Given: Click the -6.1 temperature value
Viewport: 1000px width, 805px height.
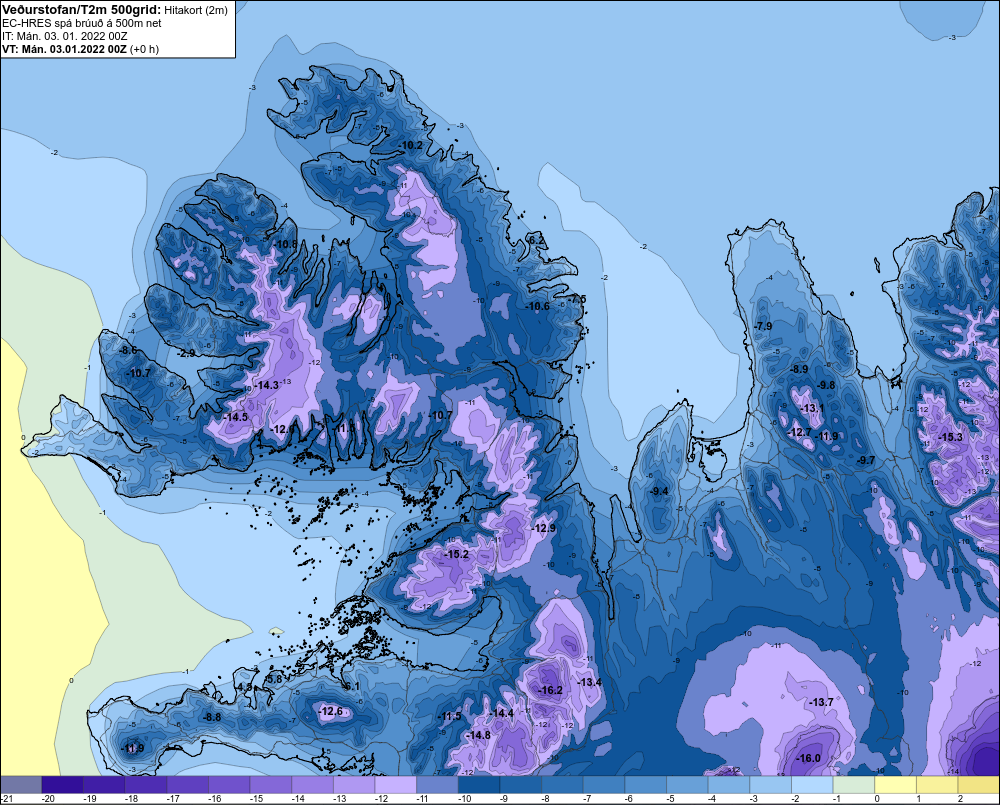Looking at the screenshot, I should (351, 686).
